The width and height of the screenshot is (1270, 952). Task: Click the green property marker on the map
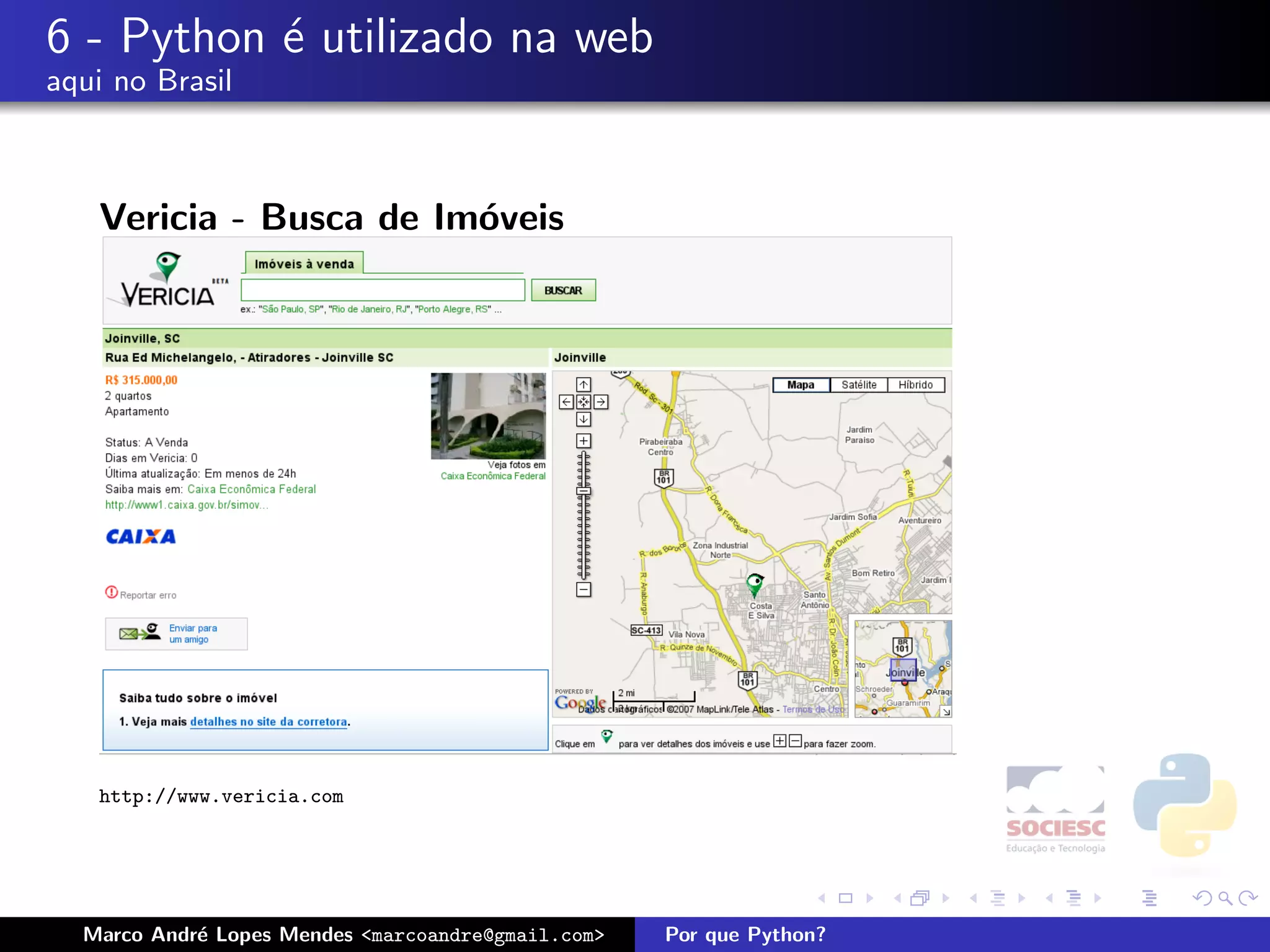point(755,584)
